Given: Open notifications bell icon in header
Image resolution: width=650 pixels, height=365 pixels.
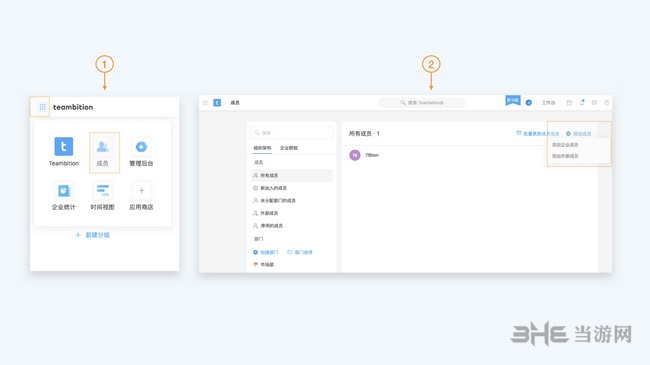Looking at the screenshot, I should [x=582, y=102].
